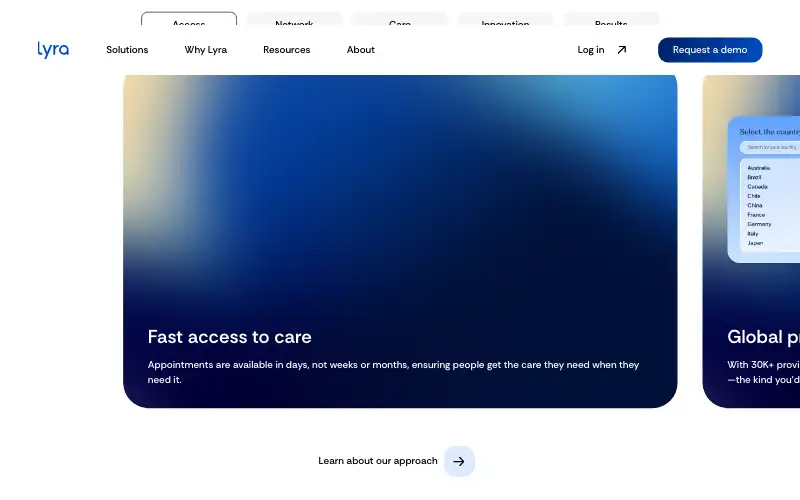Open the About menu
This screenshot has height=500, width=800.
pos(361,50)
